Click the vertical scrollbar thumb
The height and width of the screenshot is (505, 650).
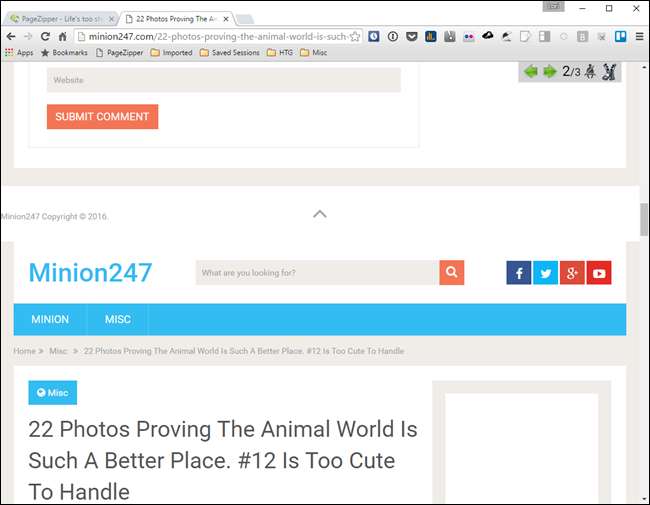644,219
